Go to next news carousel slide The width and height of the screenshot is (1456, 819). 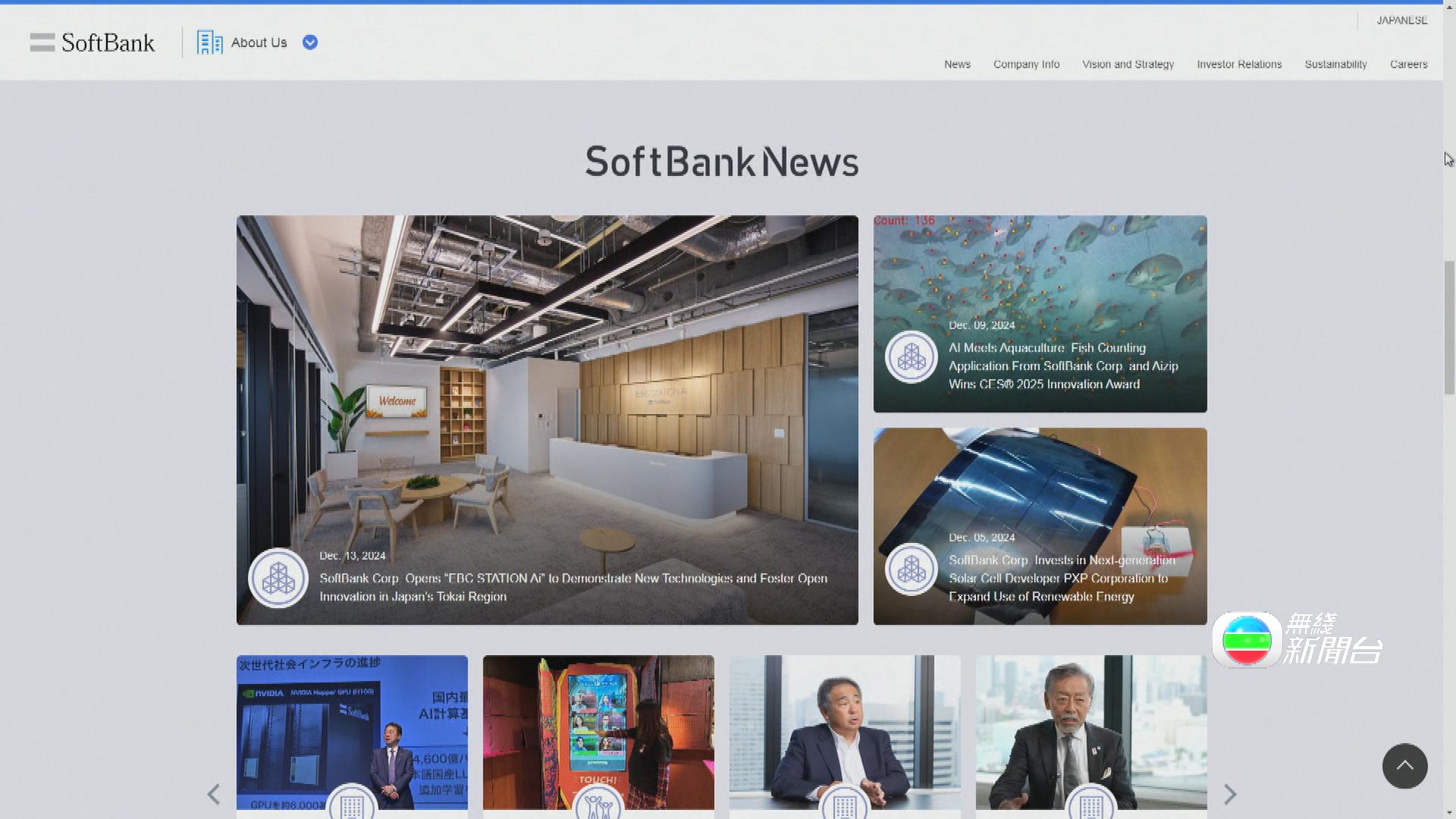tap(1230, 794)
